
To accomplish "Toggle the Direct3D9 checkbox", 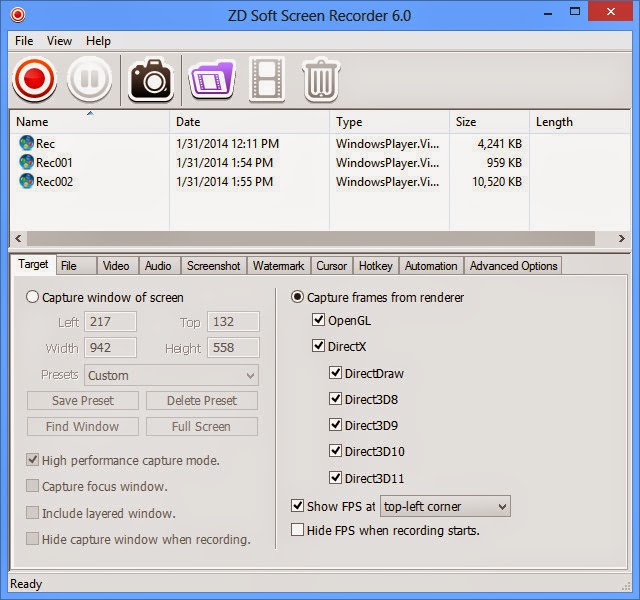I will coord(335,424).
